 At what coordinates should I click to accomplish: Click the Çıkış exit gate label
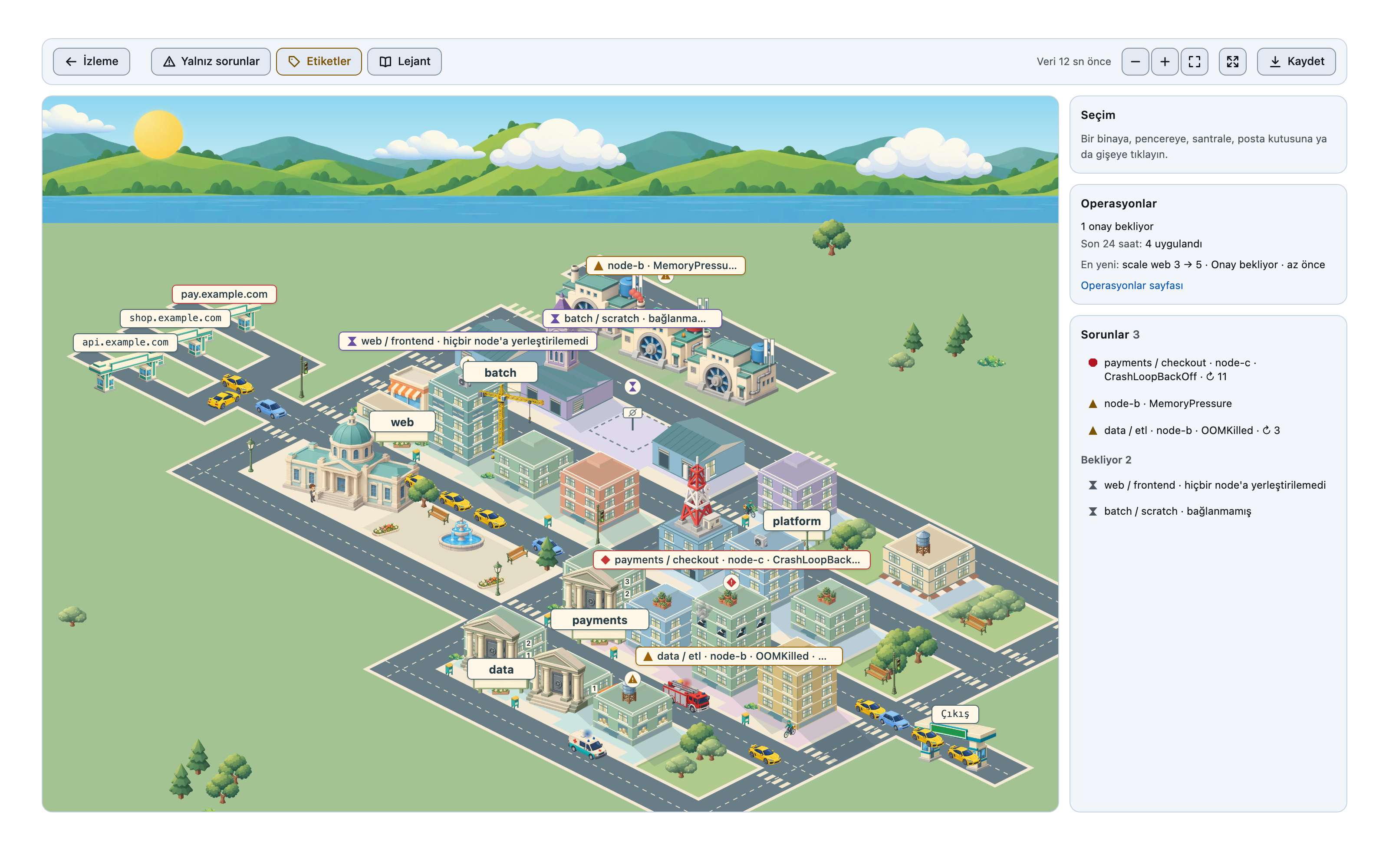pyautogui.click(x=955, y=713)
